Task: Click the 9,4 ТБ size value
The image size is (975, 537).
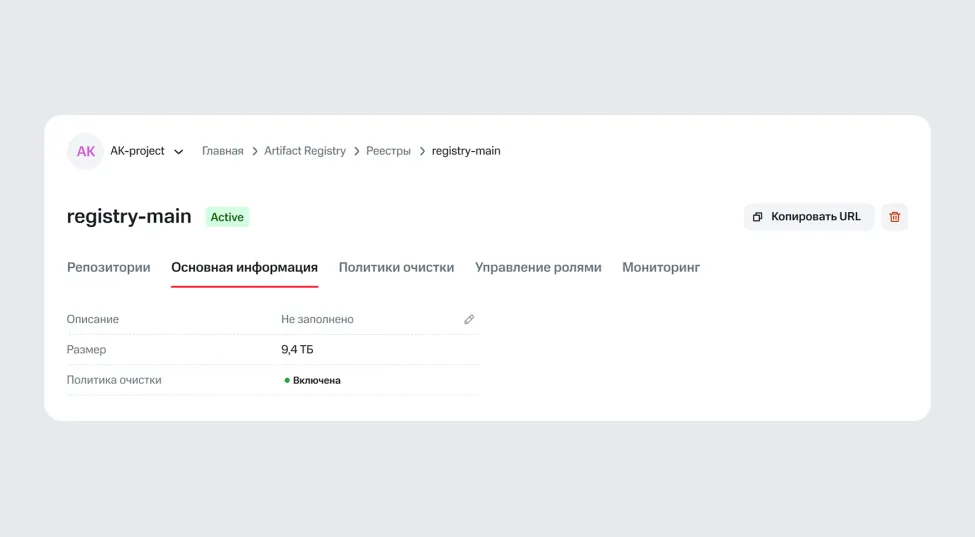Action: [297, 350]
